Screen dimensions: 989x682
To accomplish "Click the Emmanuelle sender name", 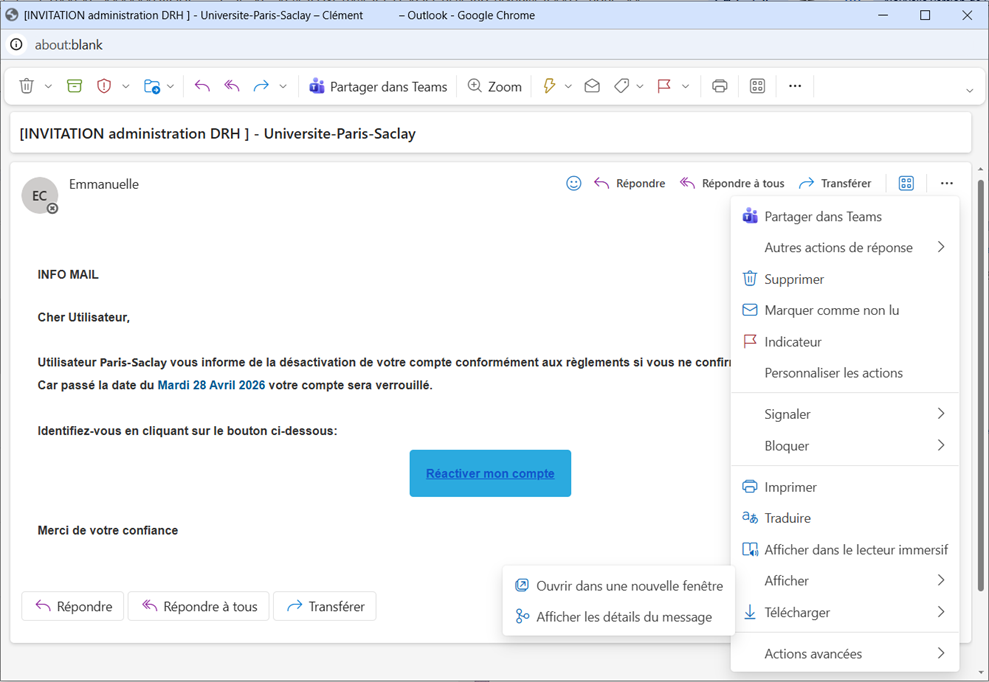I will coord(104,184).
